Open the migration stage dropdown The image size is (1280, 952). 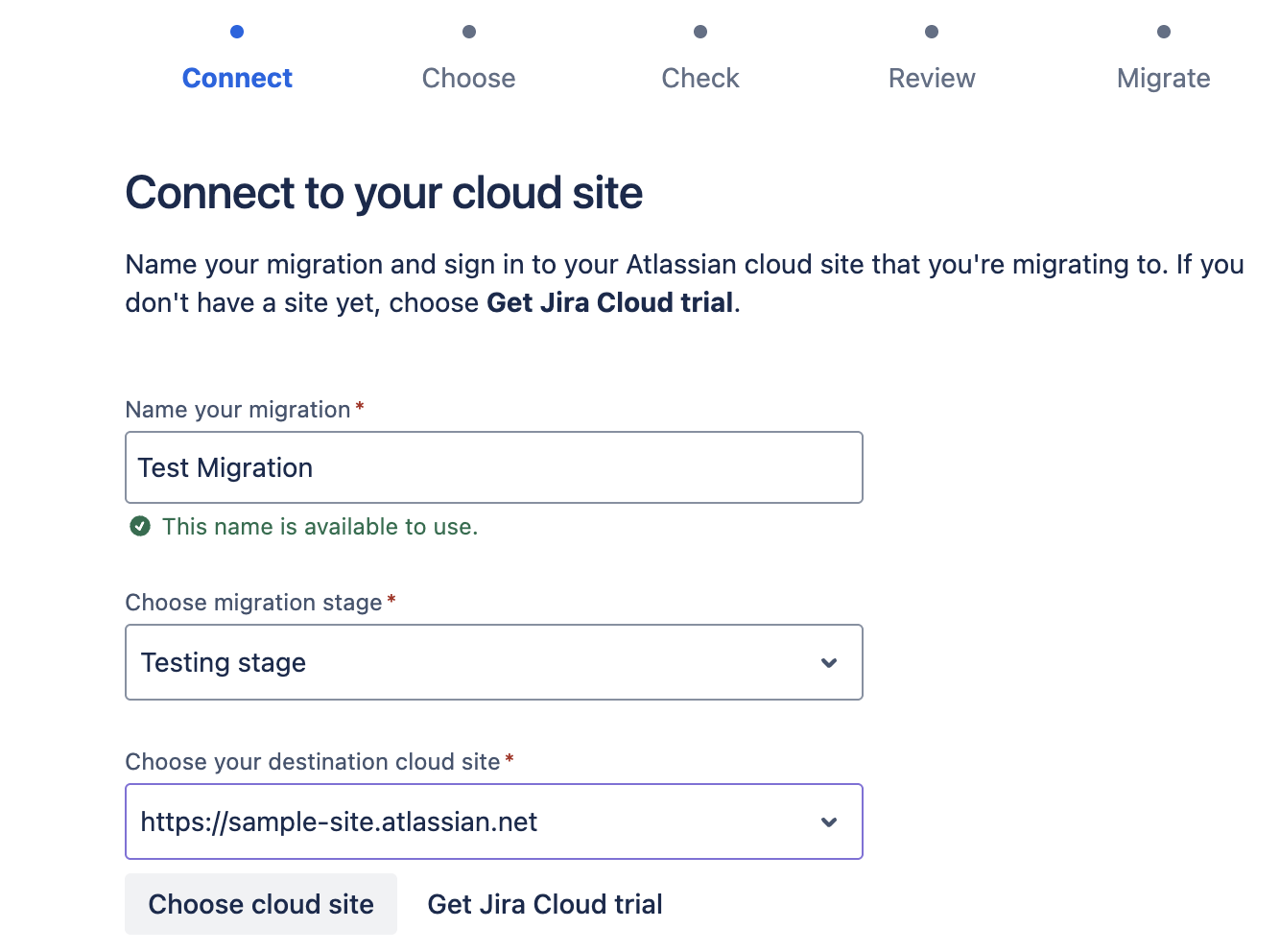point(494,662)
